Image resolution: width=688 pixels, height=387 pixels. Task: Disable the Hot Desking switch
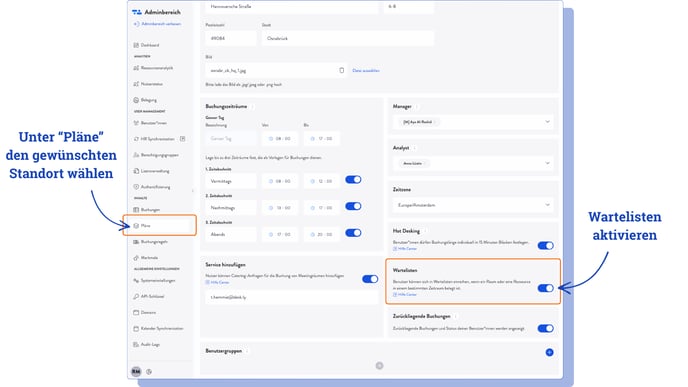coord(545,246)
